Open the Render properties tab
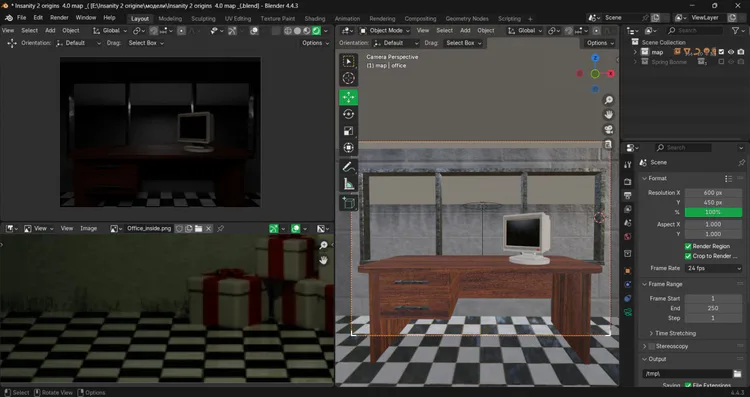This screenshot has height=397, width=750. tap(628, 182)
